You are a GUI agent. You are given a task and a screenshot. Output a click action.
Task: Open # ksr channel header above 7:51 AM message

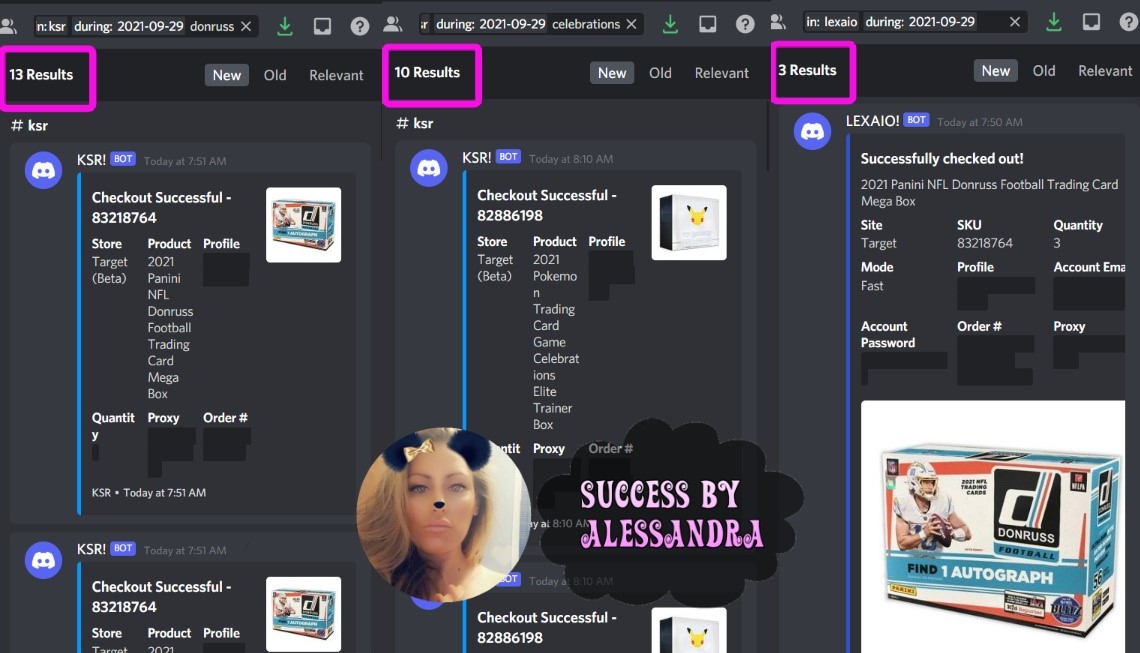pos(30,125)
